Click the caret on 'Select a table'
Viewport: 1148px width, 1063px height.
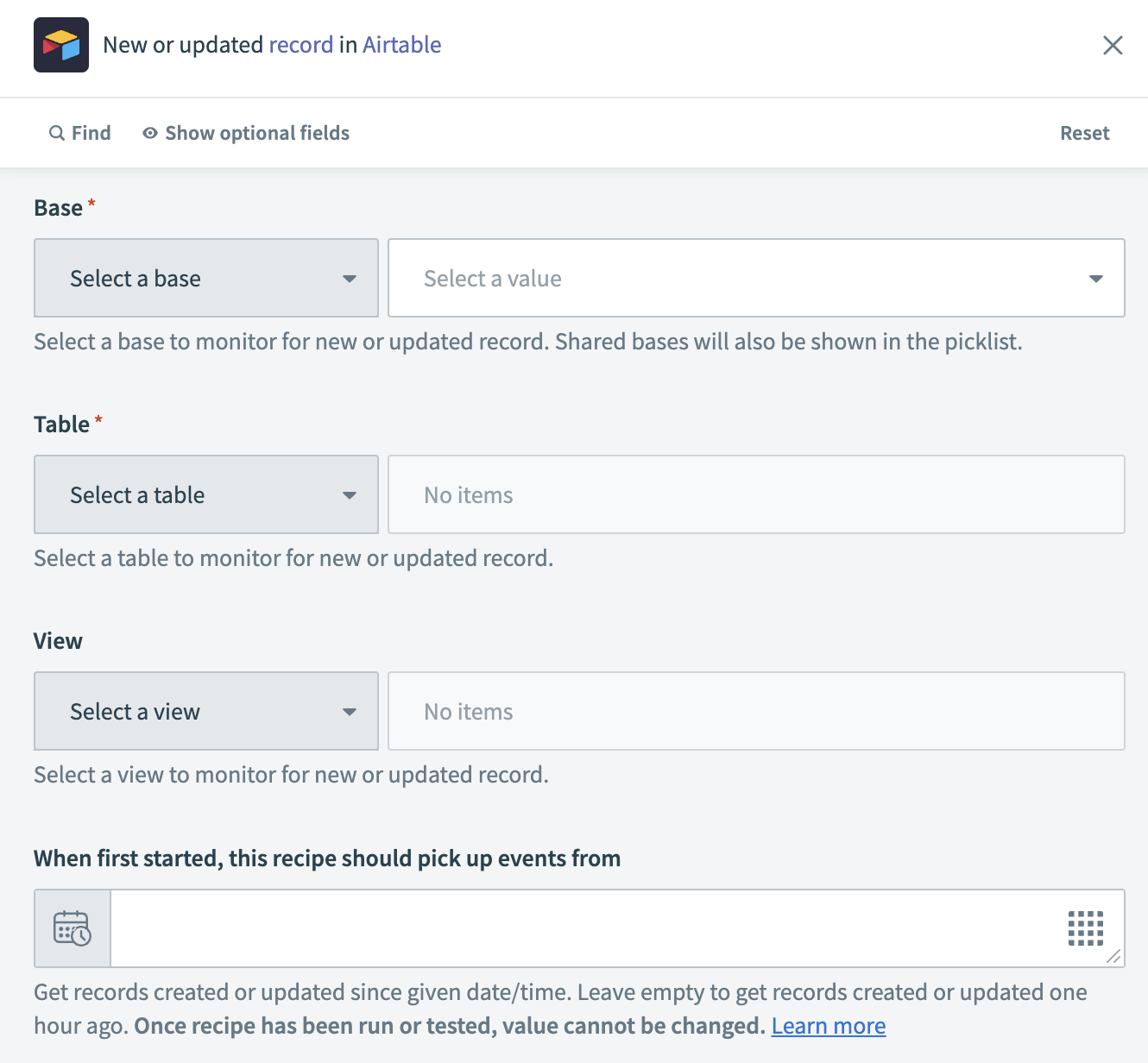350,494
